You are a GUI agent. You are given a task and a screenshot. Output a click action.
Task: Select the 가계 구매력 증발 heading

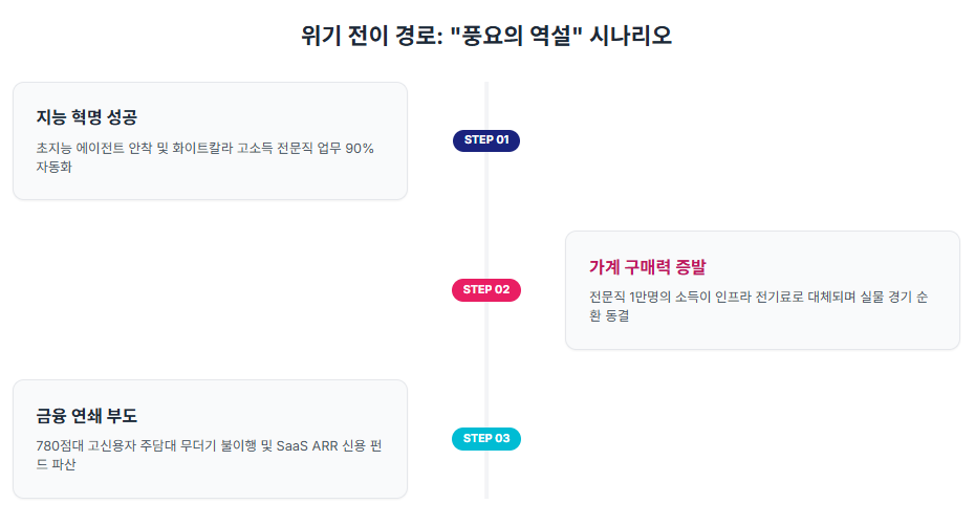647,267
